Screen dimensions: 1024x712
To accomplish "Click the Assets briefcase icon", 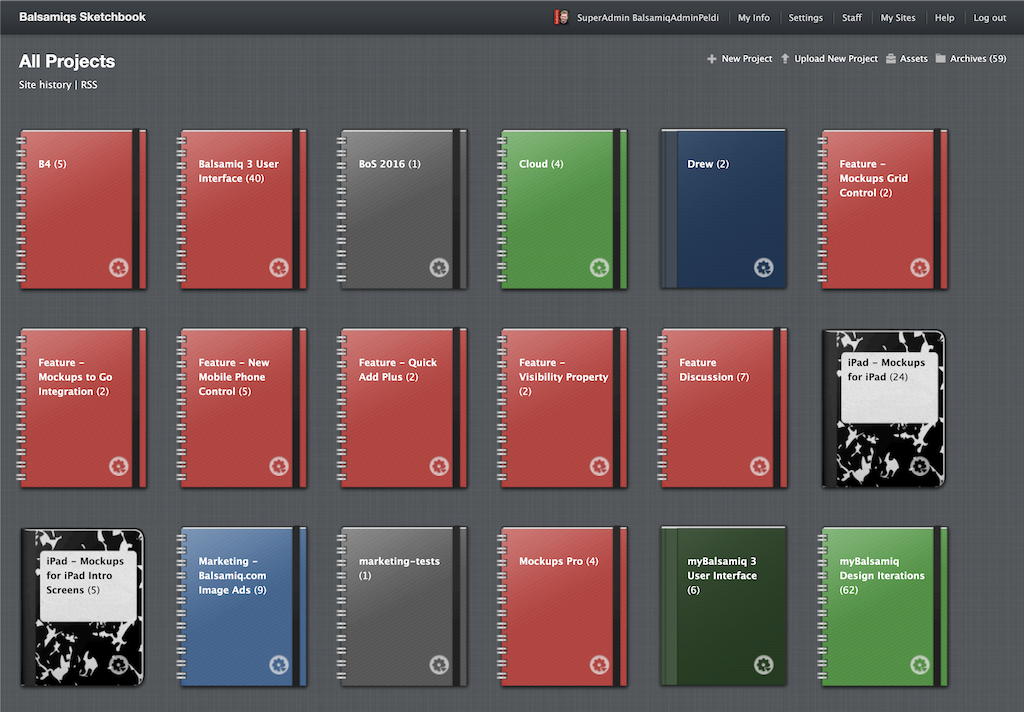I will click(891, 59).
